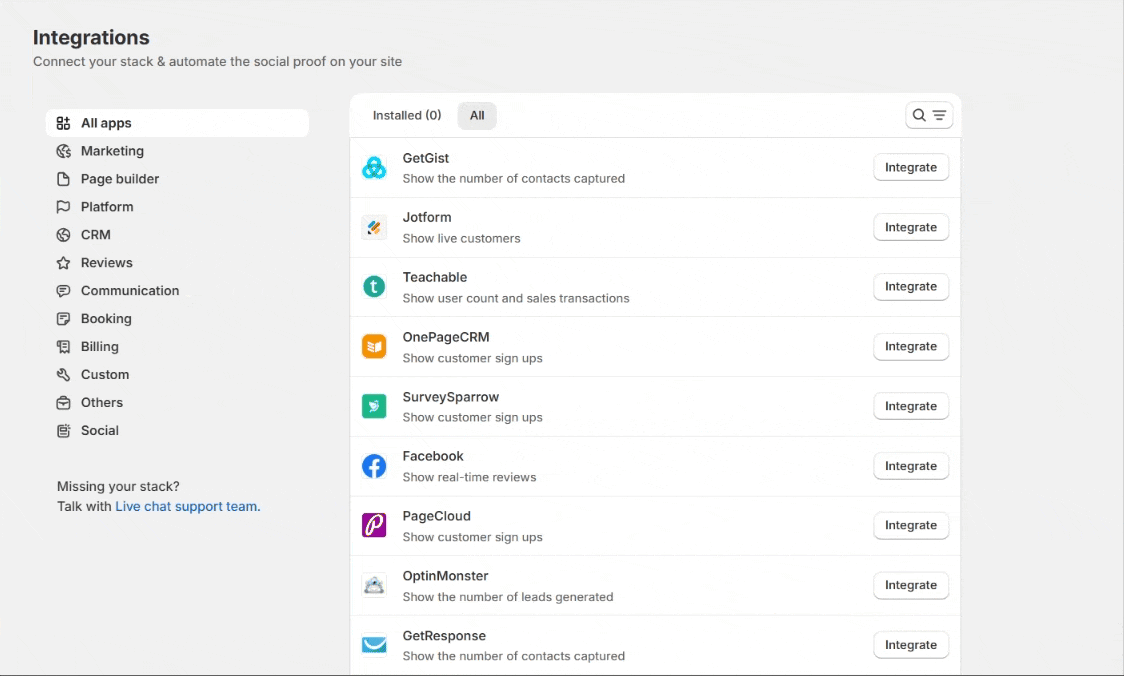1124x676 pixels.
Task: Integrate the PageCloud app
Action: (x=911, y=525)
